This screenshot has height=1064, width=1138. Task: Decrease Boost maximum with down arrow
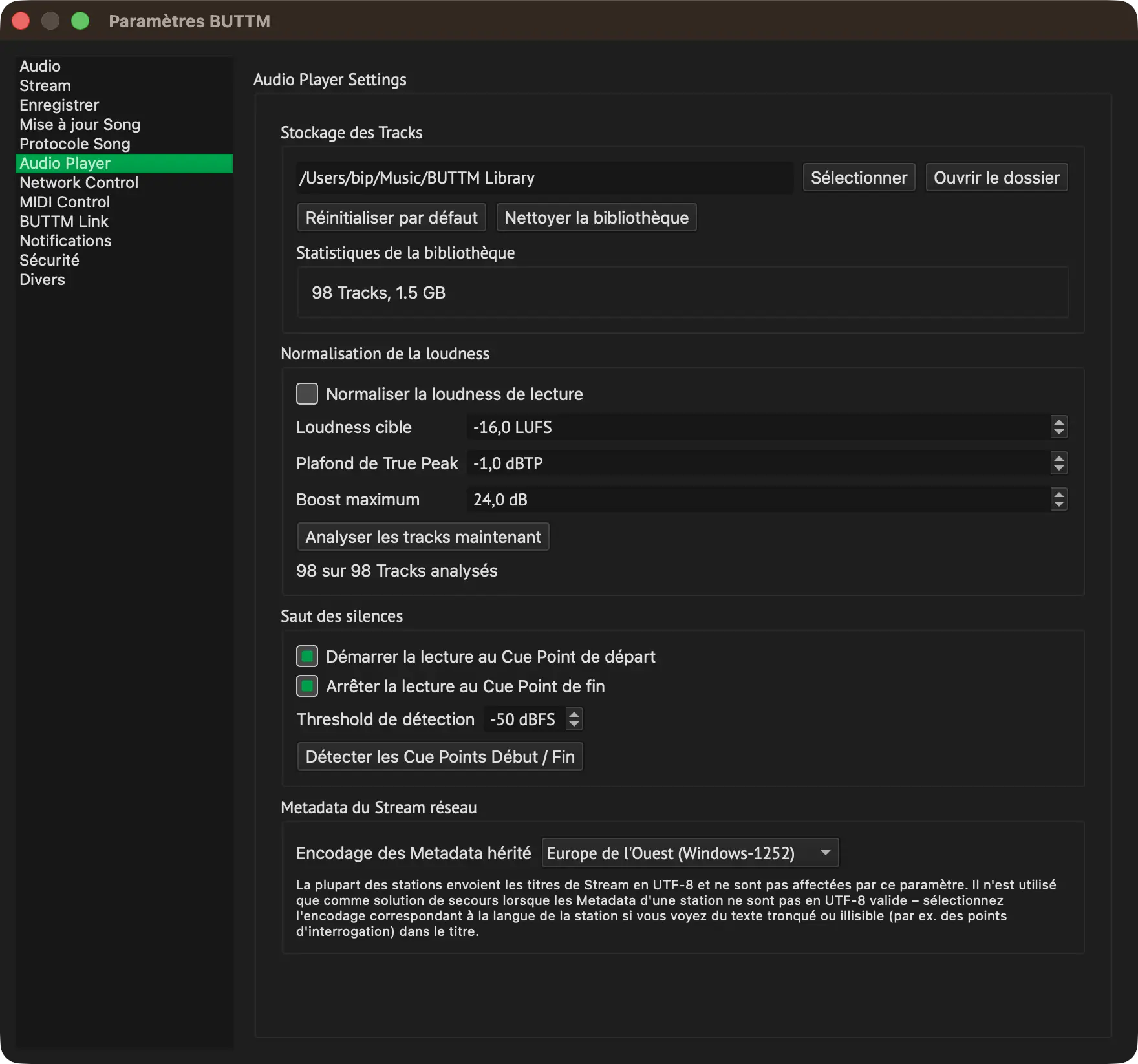point(1058,505)
